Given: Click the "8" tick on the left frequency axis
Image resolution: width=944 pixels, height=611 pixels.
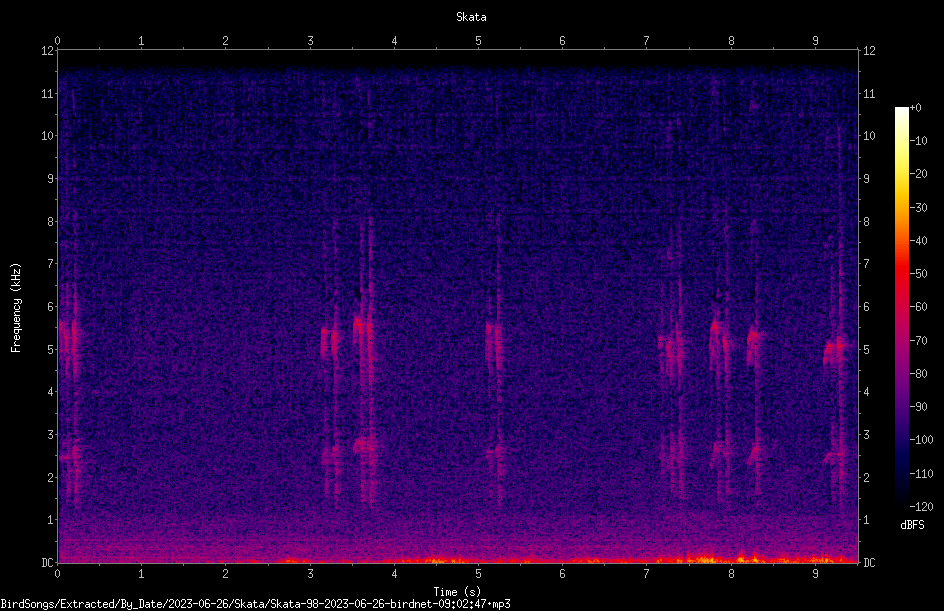Looking at the screenshot, I should coord(51,222).
